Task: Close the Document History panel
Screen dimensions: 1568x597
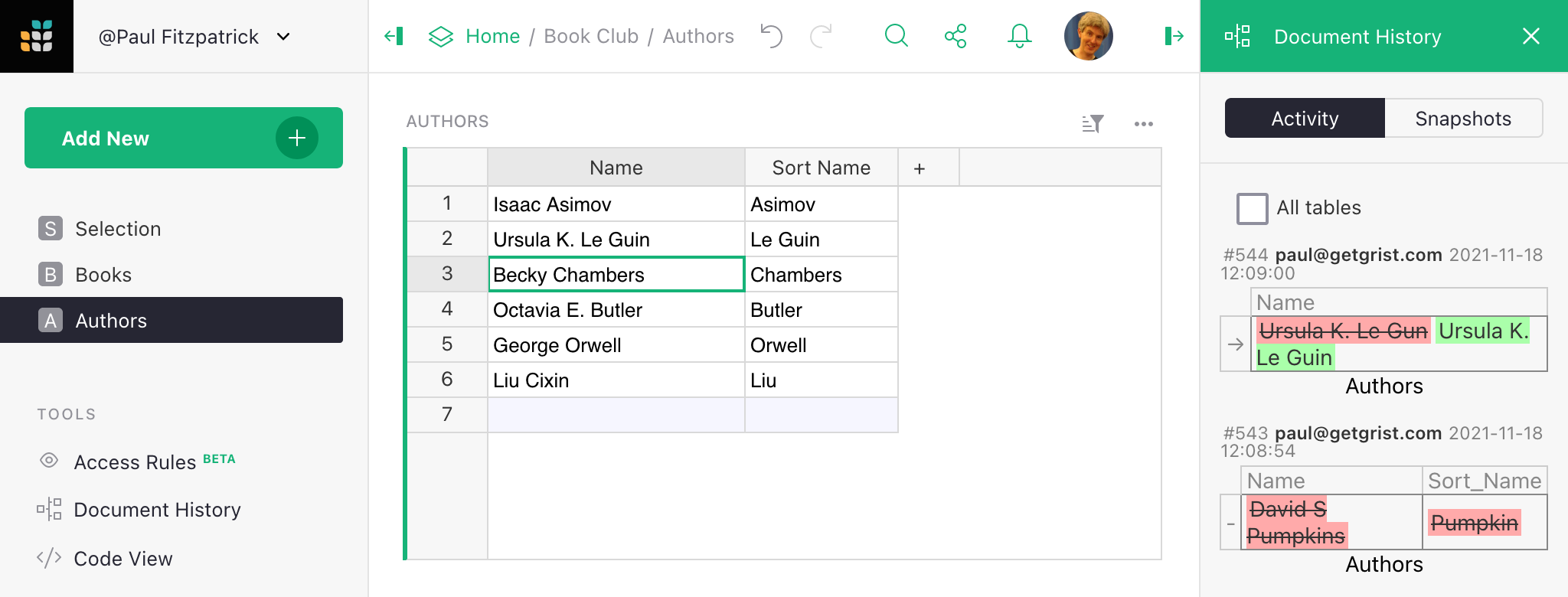Action: pos(1530,36)
